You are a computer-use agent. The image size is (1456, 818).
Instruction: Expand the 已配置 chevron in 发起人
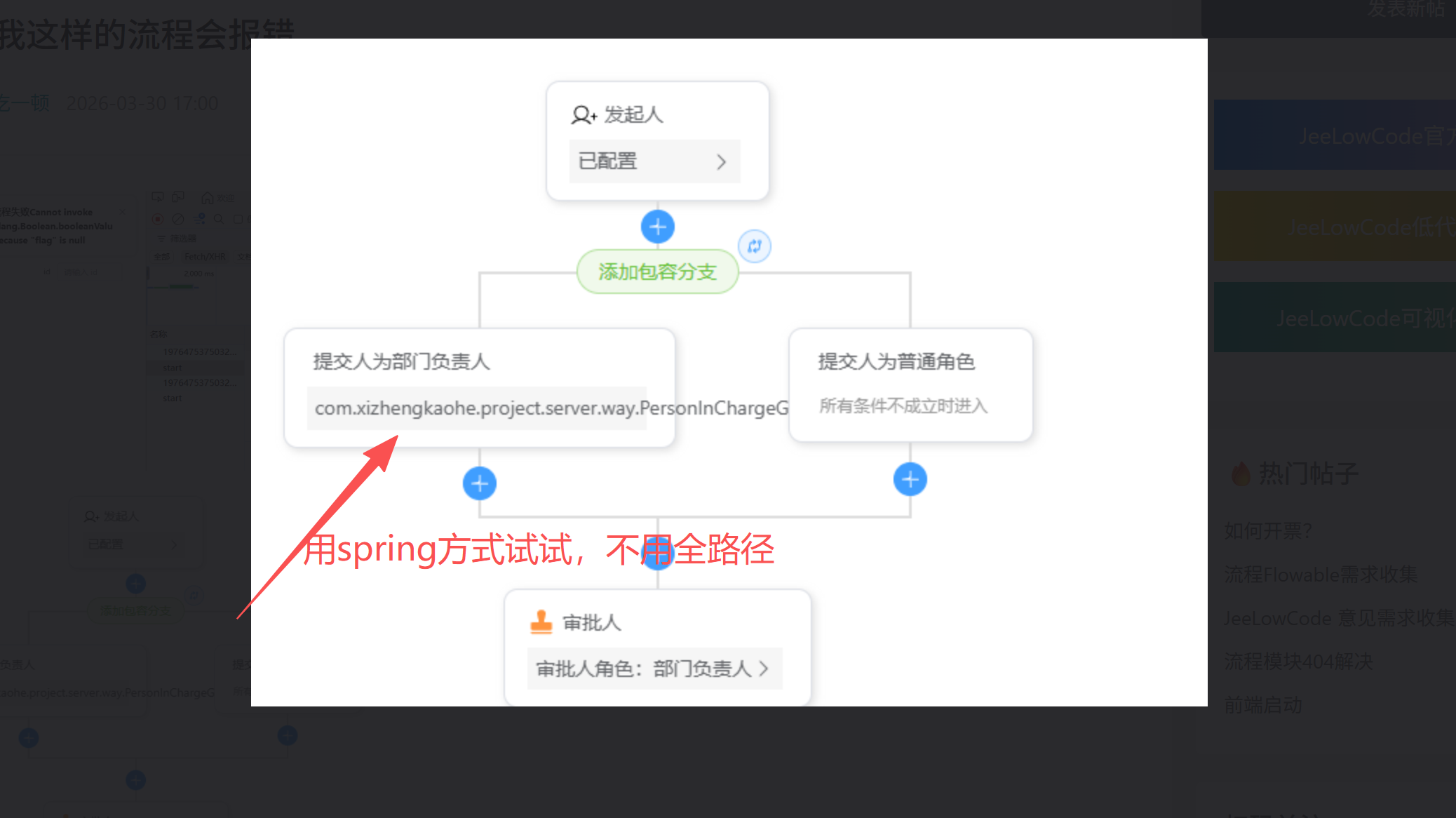click(x=721, y=162)
